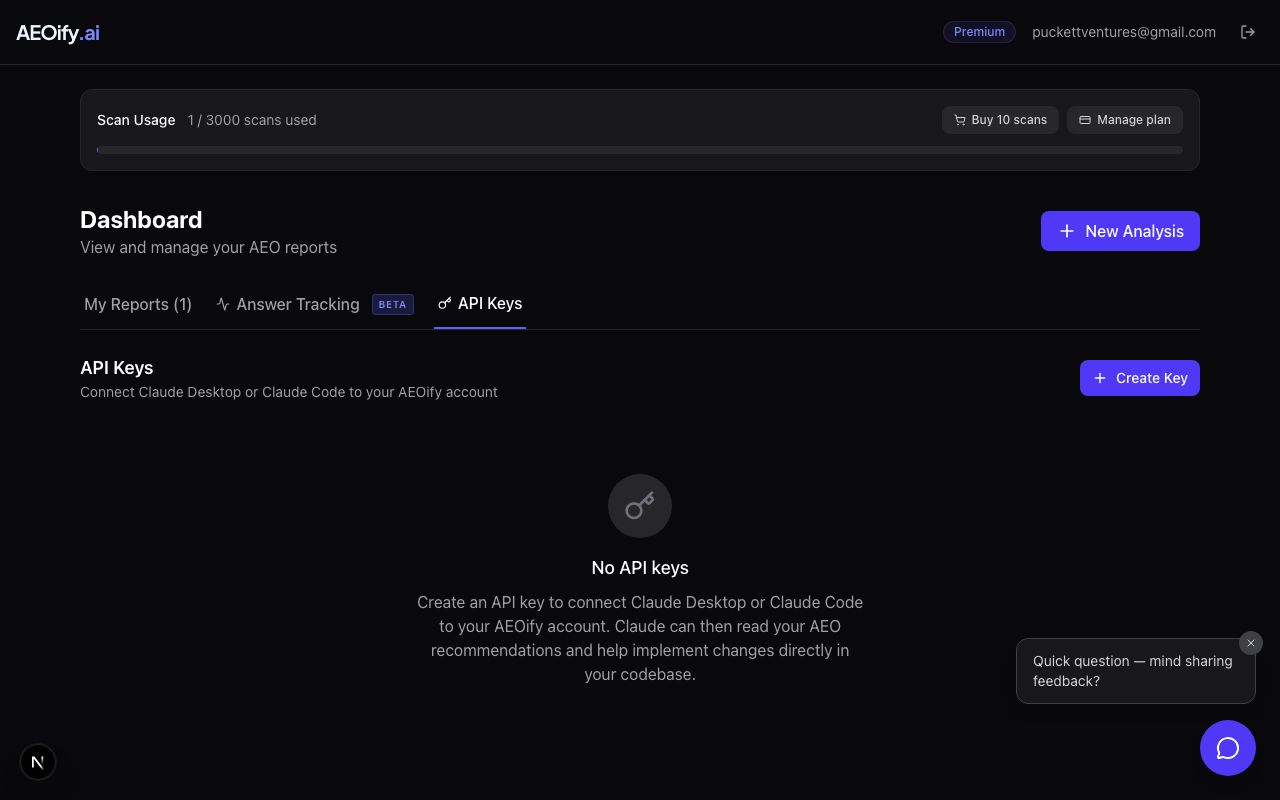1280x800 pixels.
Task: Click the N avatar in the bottom left
Action: pyautogui.click(x=37, y=761)
